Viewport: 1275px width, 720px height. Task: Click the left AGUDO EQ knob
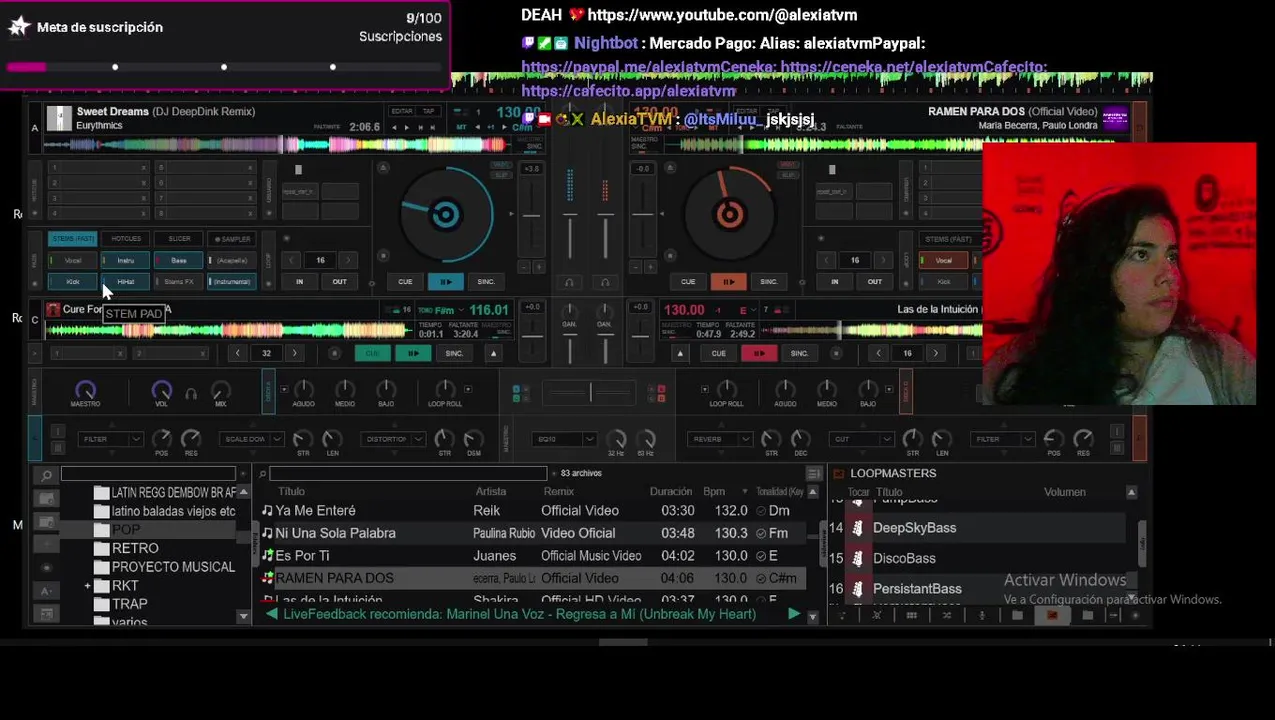[303, 389]
